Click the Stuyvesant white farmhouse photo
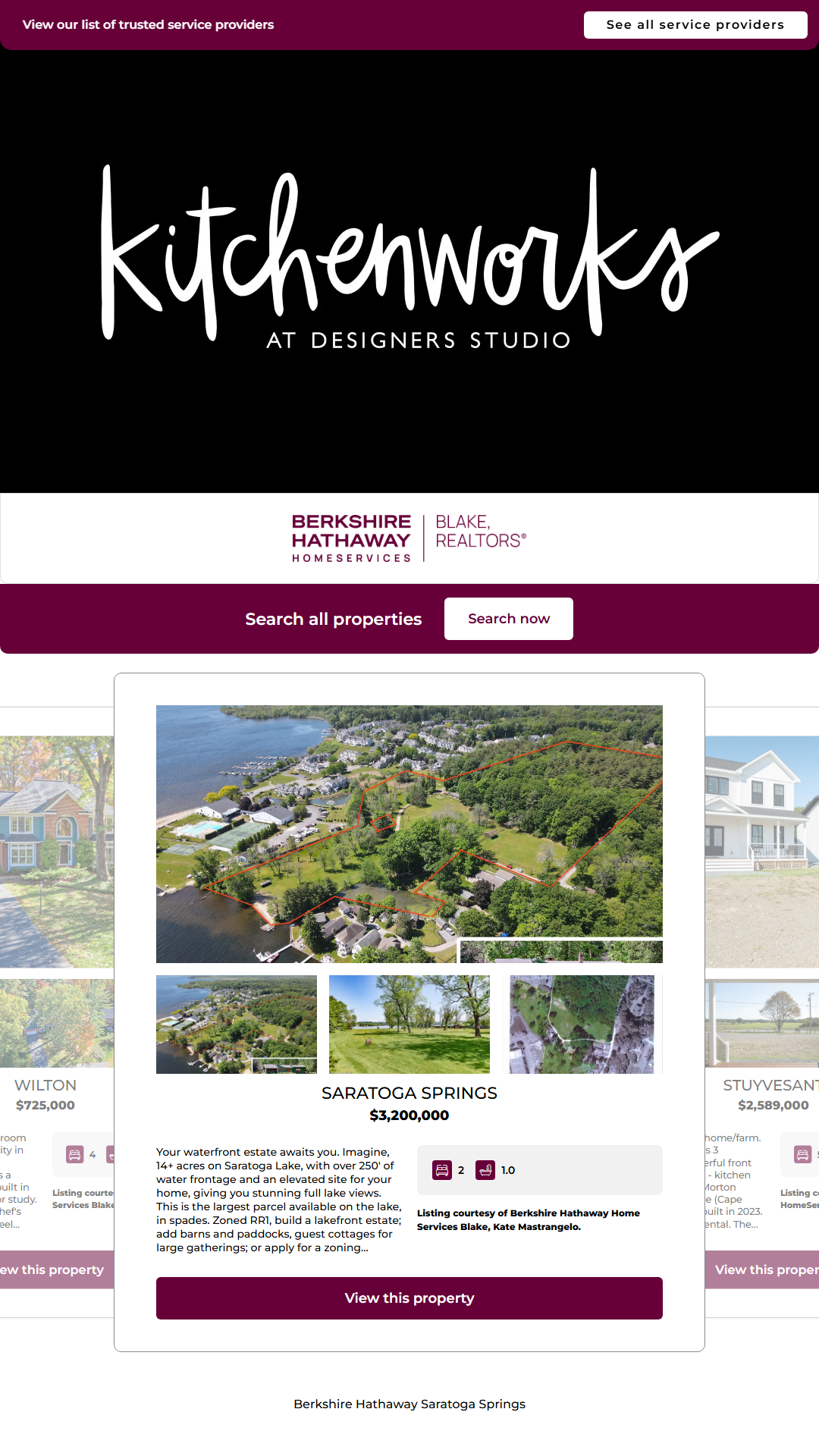Image resolution: width=819 pixels, height=1456 pixels. (762, 852)
